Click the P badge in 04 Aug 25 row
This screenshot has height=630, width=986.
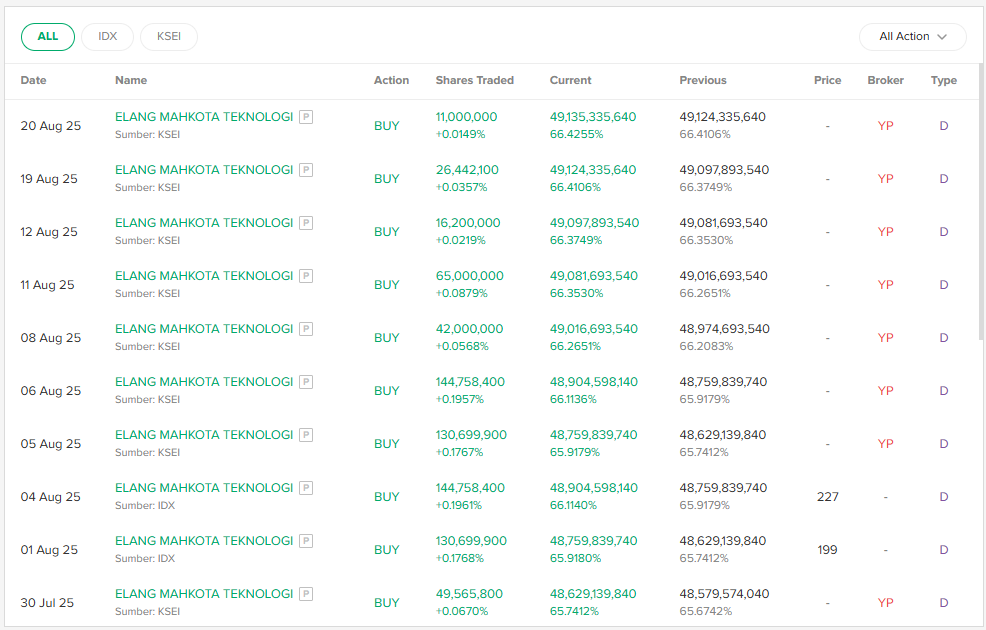tap(306, 488)
